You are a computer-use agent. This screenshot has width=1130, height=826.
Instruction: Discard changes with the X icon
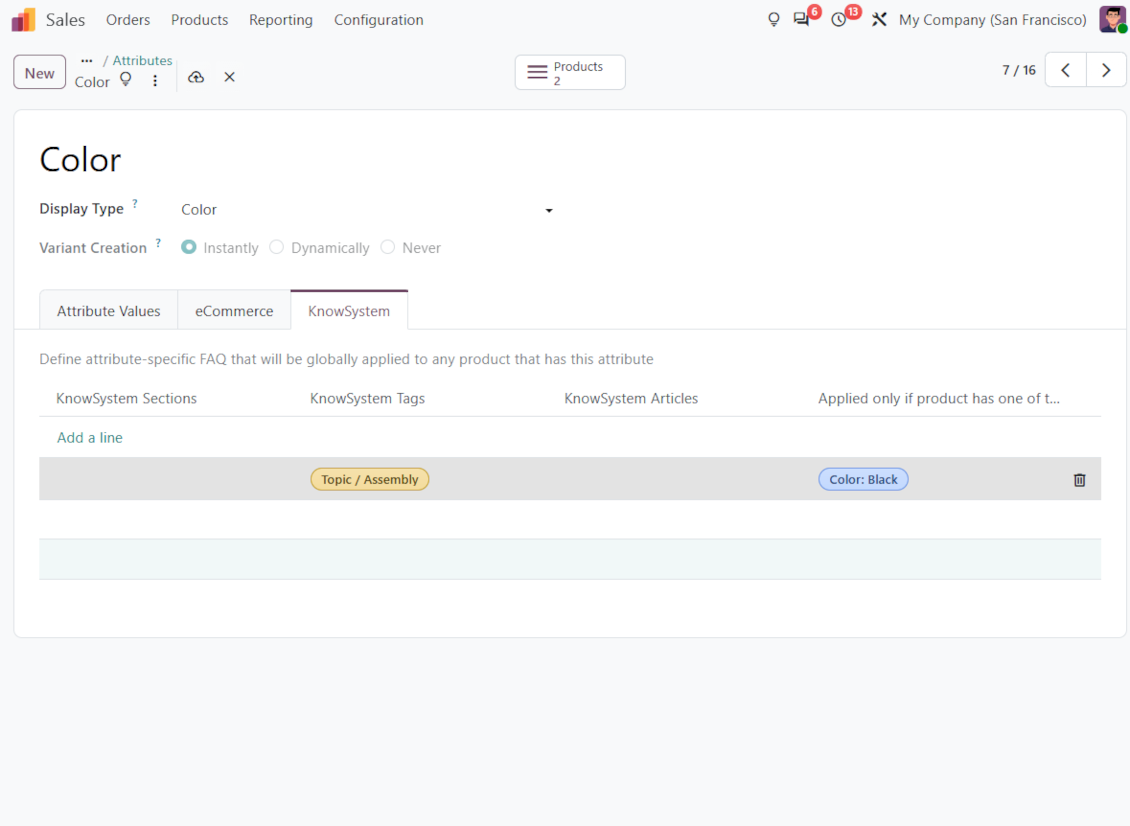[x=229, y=77]
